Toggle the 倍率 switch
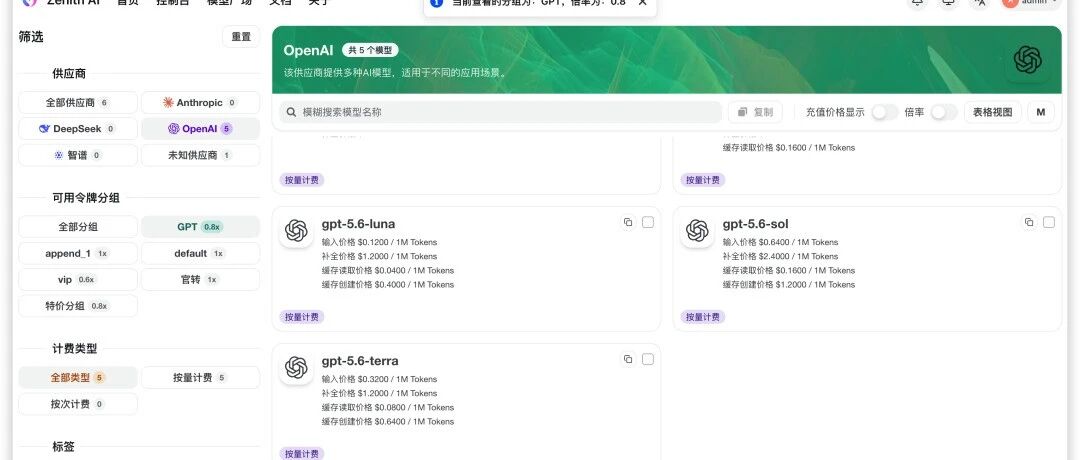The height and width of the screenshot is (460, 1080). pyautogui.click(x=944, y=112)
